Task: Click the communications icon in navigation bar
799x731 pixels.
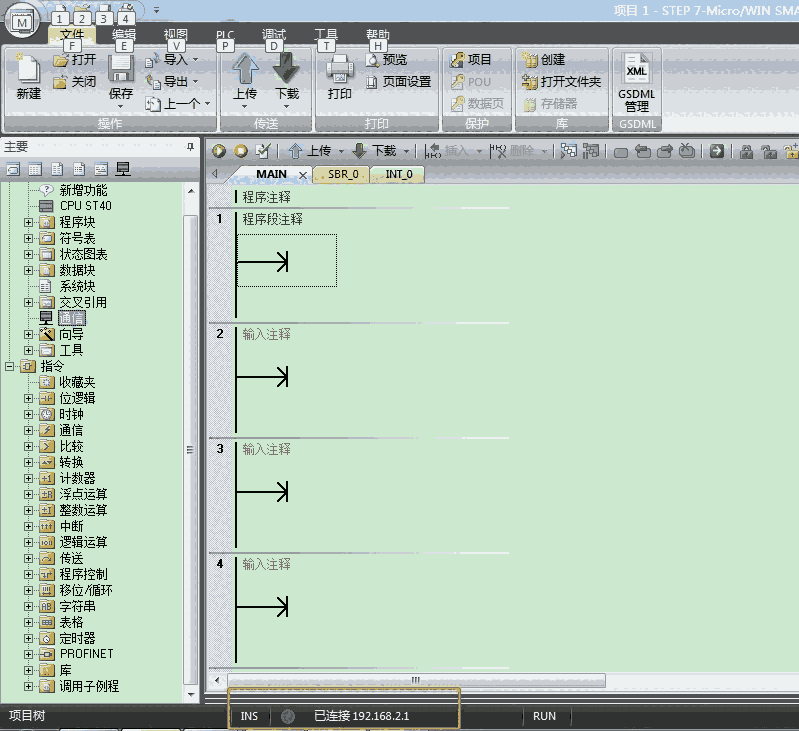Action: coord(124,169)
